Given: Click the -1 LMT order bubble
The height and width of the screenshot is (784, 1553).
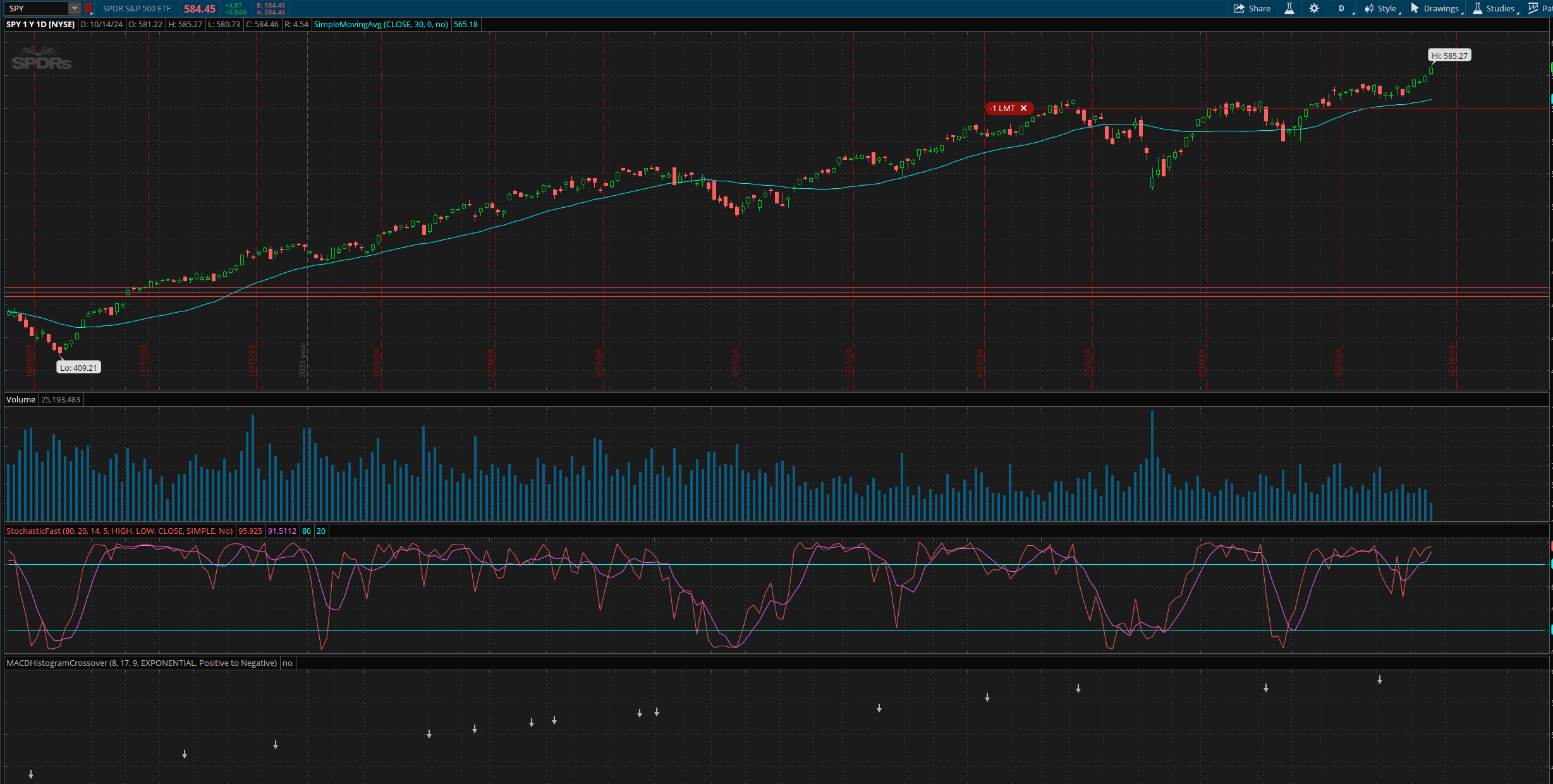Looking at the screenshot, I should pos(1003,108).
